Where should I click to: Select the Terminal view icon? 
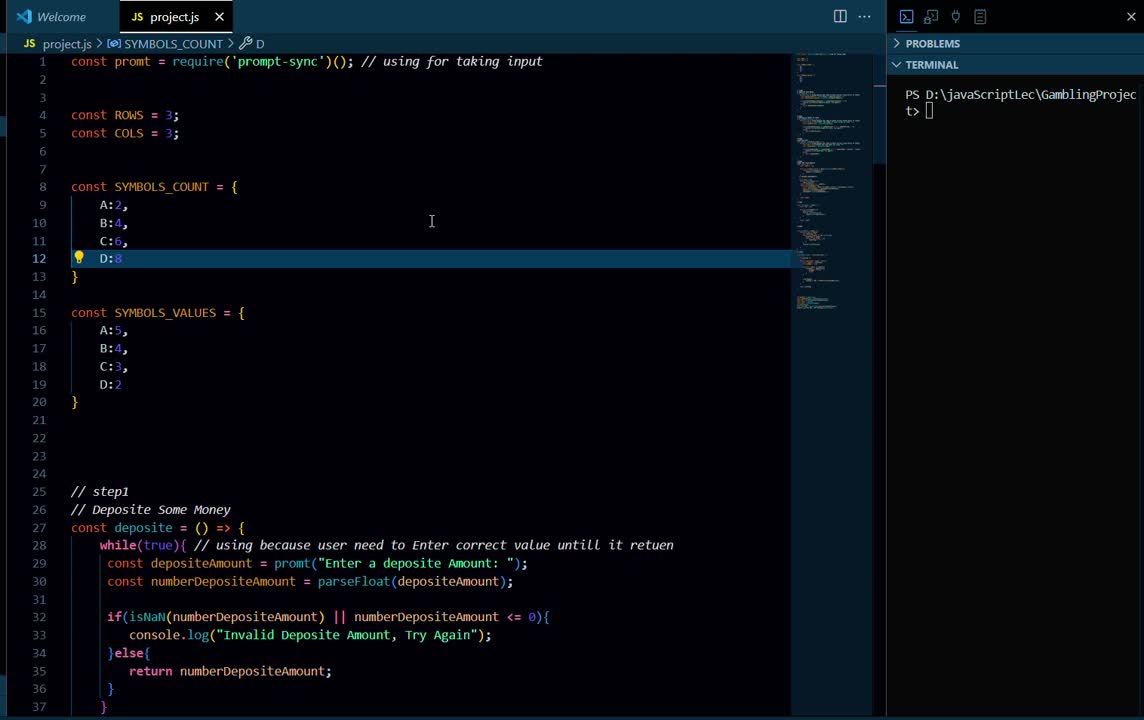pos(906,17)
